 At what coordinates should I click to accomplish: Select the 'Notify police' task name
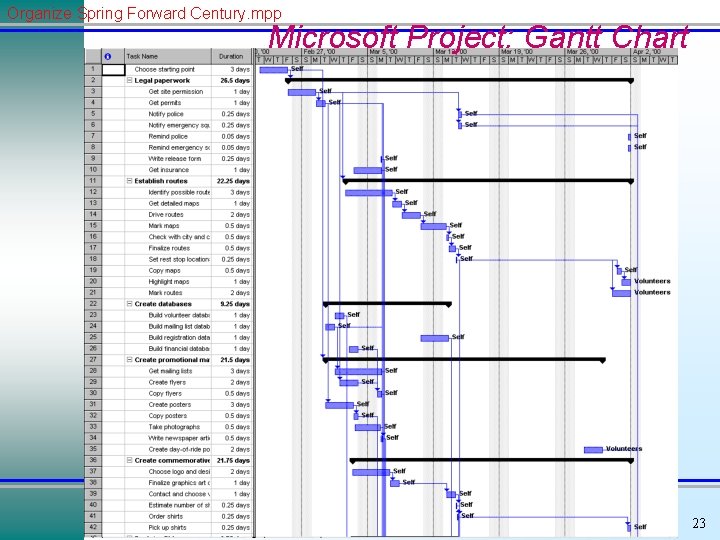tap(166, 114)
